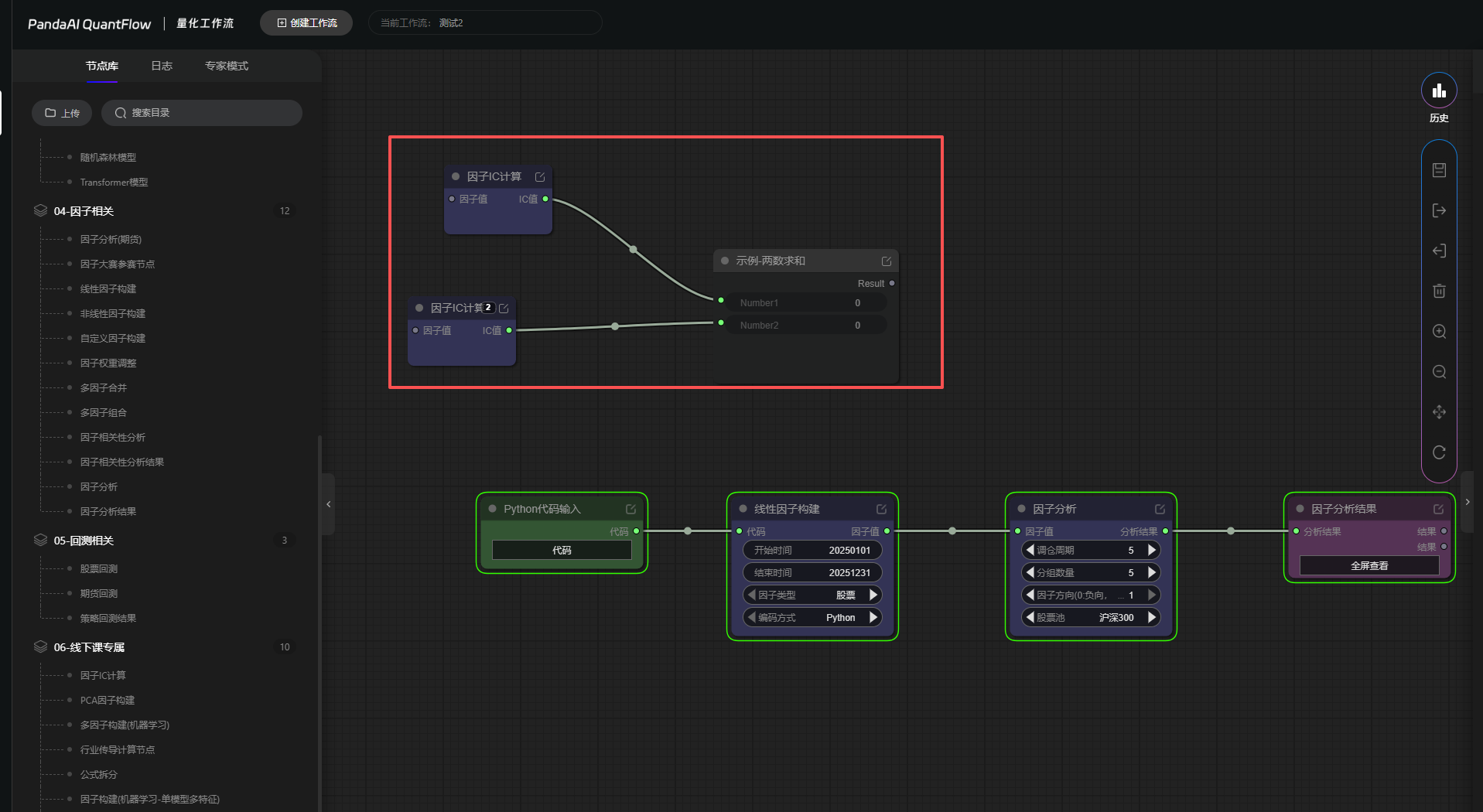
Task: Select PCA因子构建 in node list
Action: (x=108, y=701)
